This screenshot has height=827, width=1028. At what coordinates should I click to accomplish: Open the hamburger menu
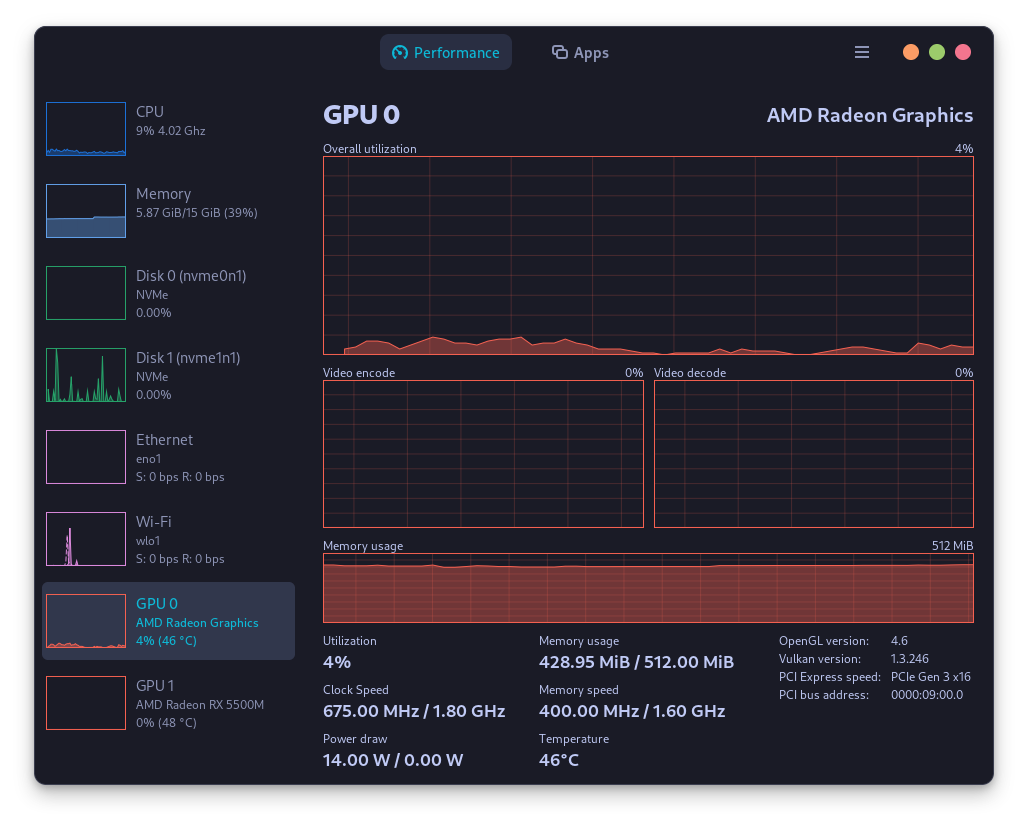(x=862, y=52)
